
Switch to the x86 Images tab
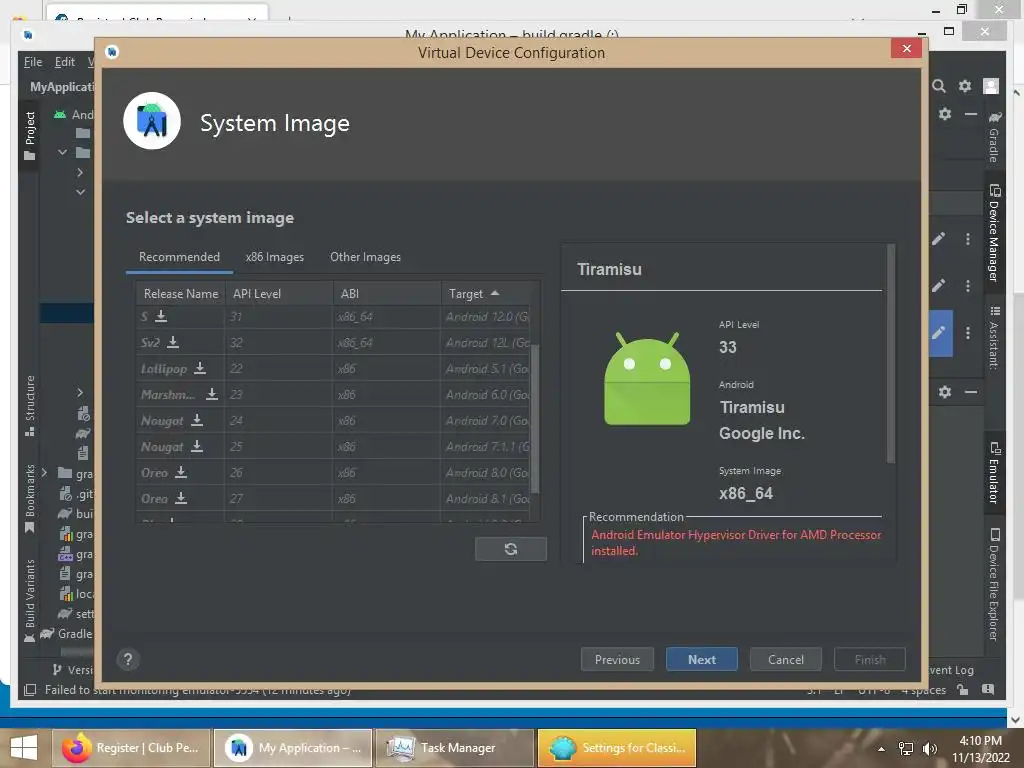(275, 257)
